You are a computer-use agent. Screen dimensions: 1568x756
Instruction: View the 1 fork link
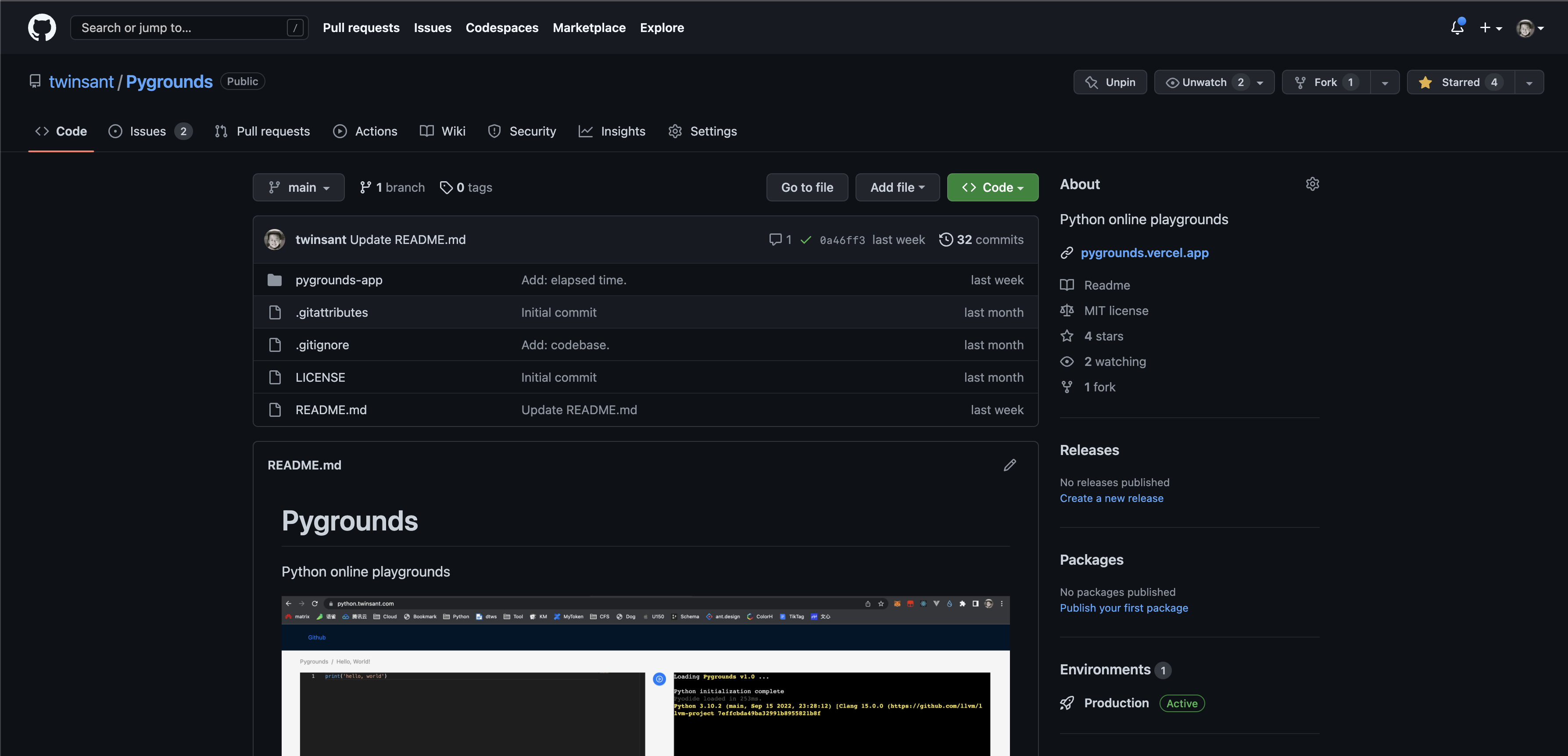[x=1088, y=387]
